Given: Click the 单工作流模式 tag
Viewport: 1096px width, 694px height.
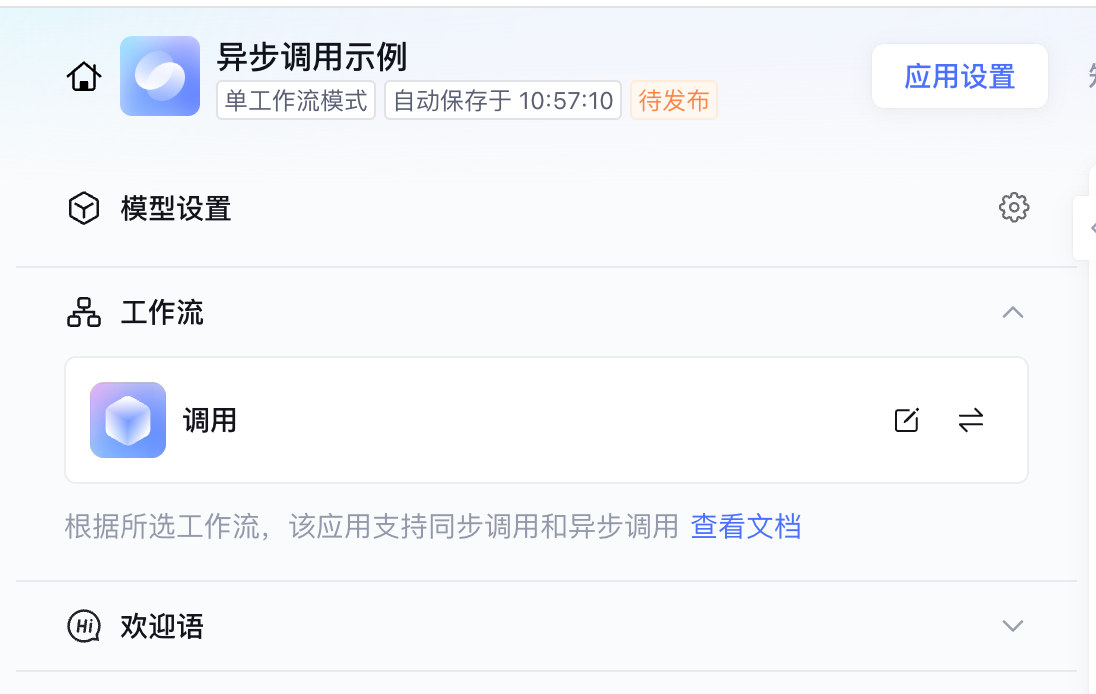Looking at the screenshot, I should [x=296, y=101].
